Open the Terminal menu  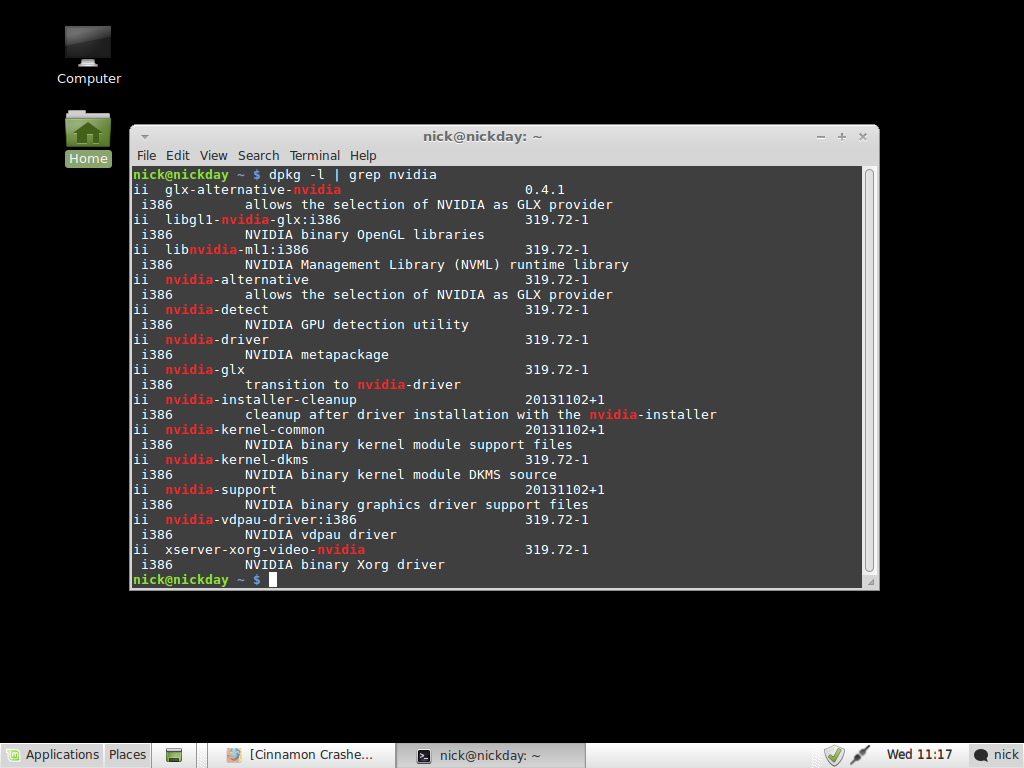pyautogui.click(x=315, y=155)
